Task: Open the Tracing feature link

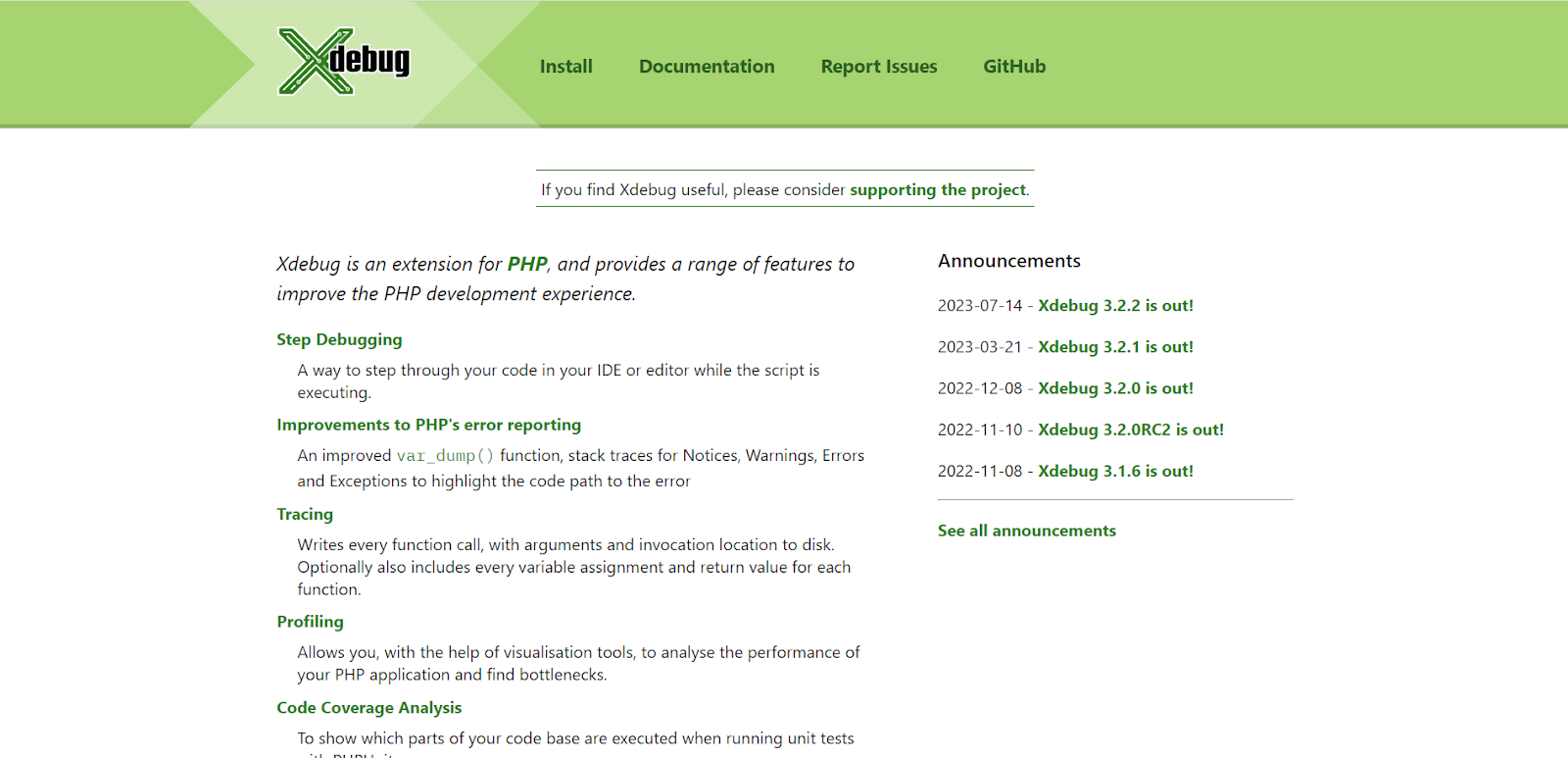Action: click(x=305, y=514)
